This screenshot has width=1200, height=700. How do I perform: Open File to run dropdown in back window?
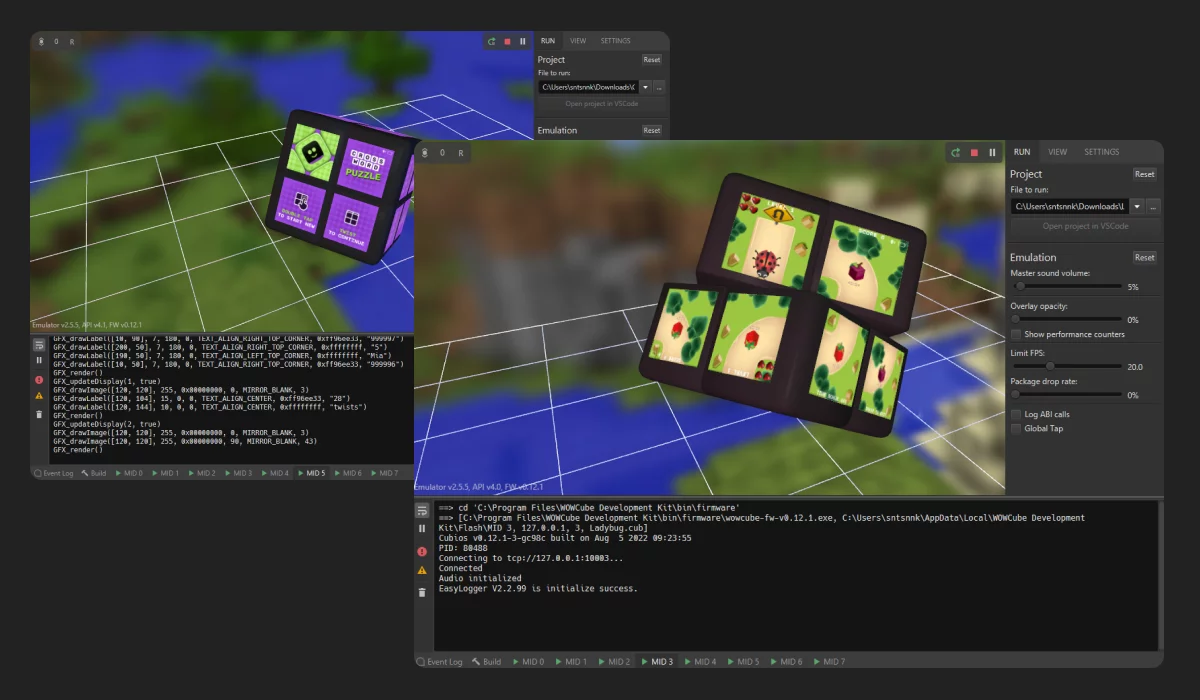coord(645,87)
